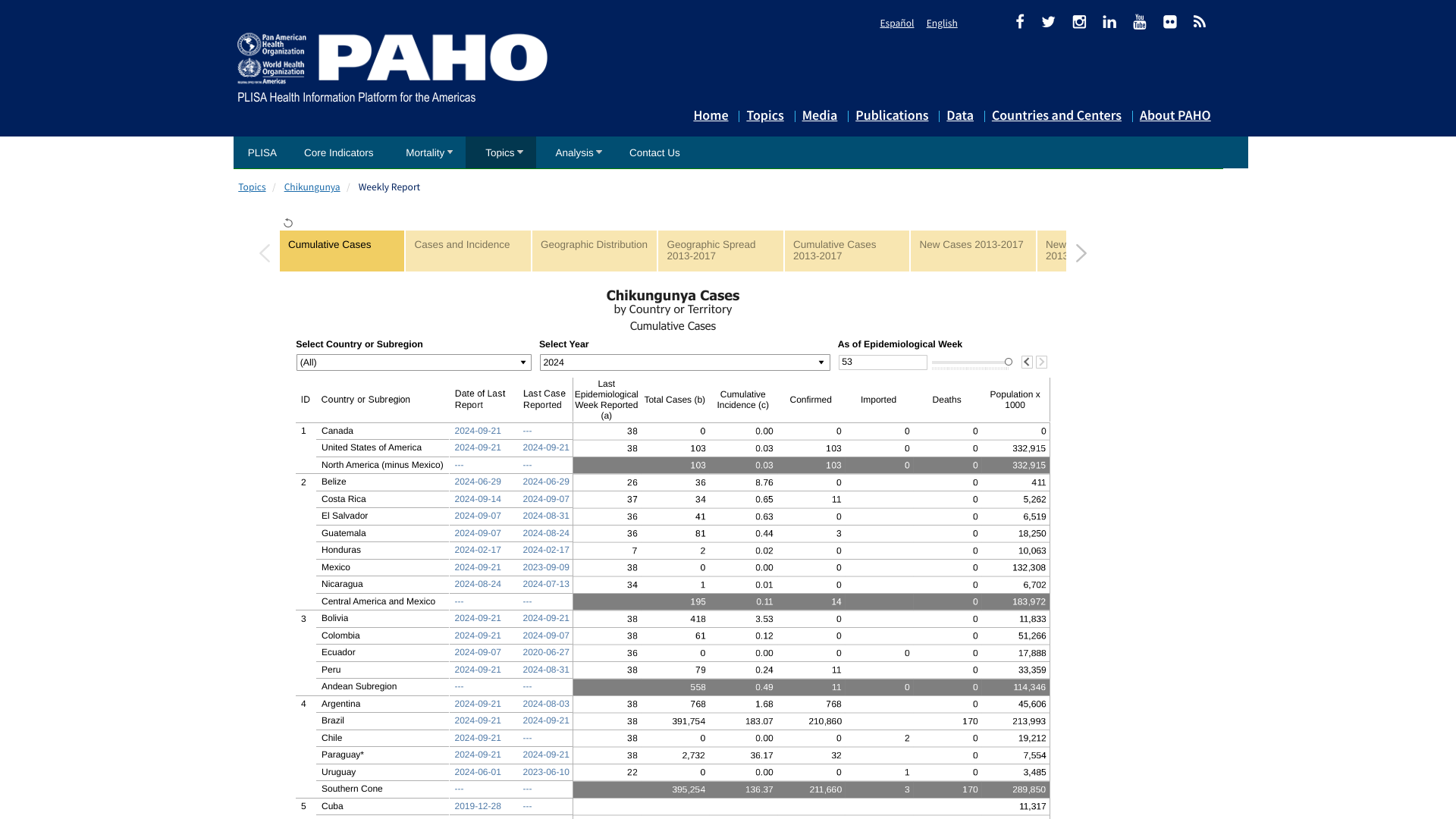Open RSS feed icon

1200,22
